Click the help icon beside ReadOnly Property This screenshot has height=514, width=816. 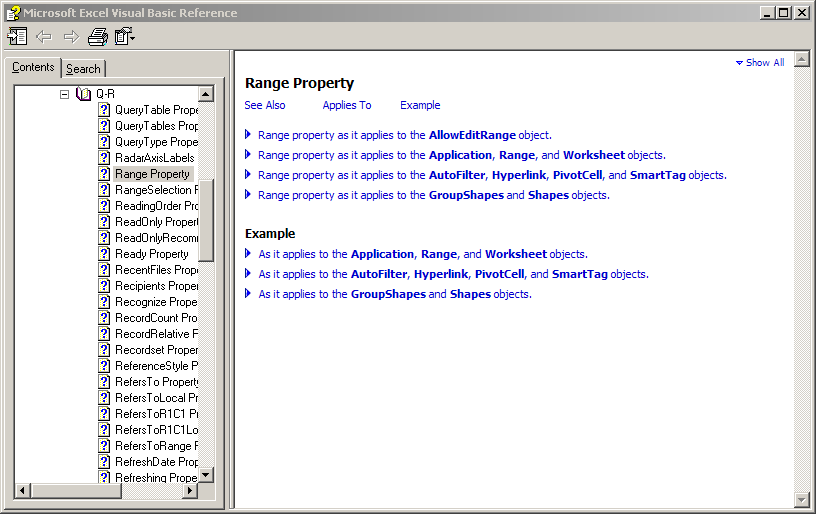coord(105,222)
